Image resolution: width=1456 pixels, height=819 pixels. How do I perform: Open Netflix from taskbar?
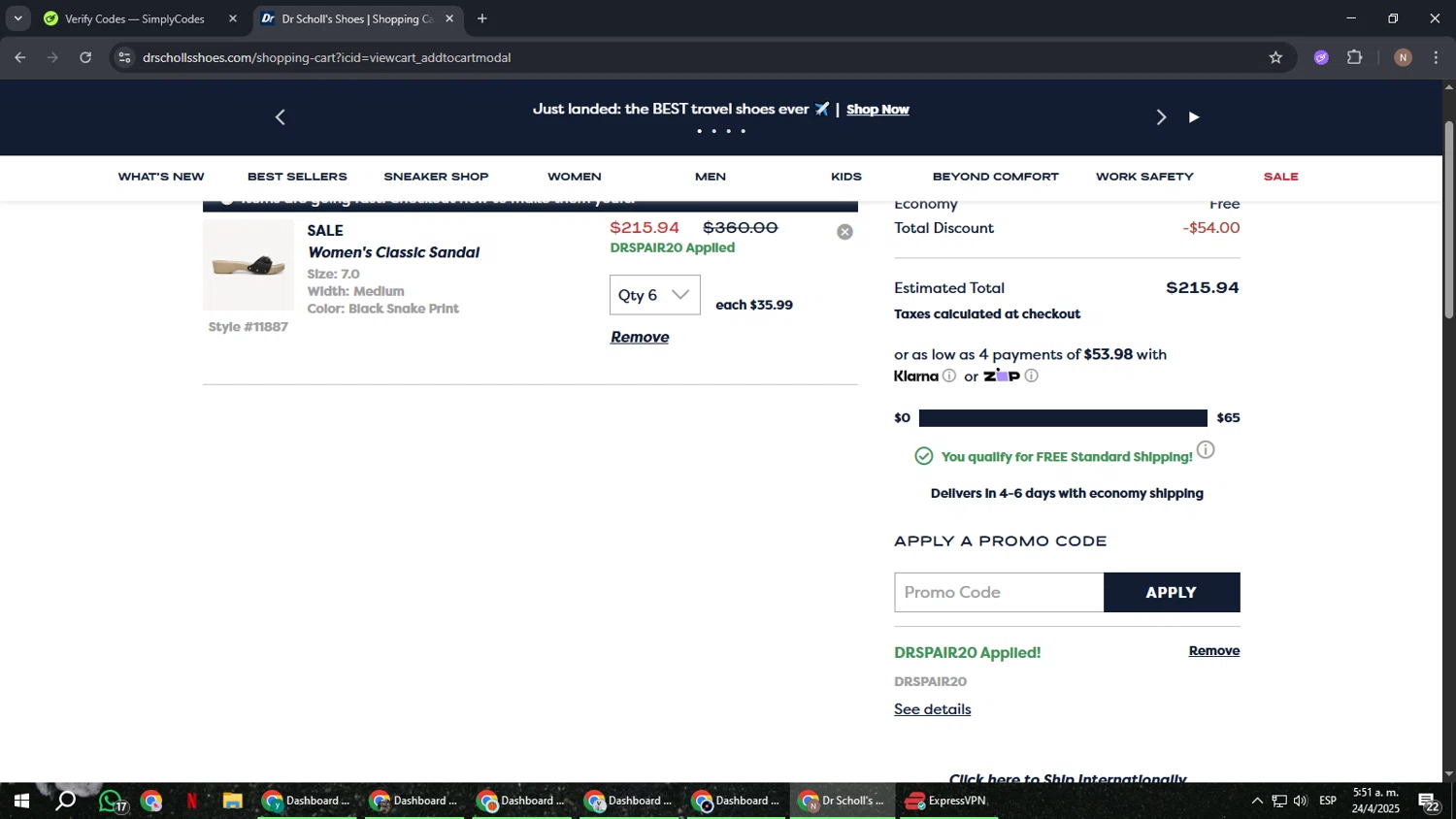tap(191, 802)
